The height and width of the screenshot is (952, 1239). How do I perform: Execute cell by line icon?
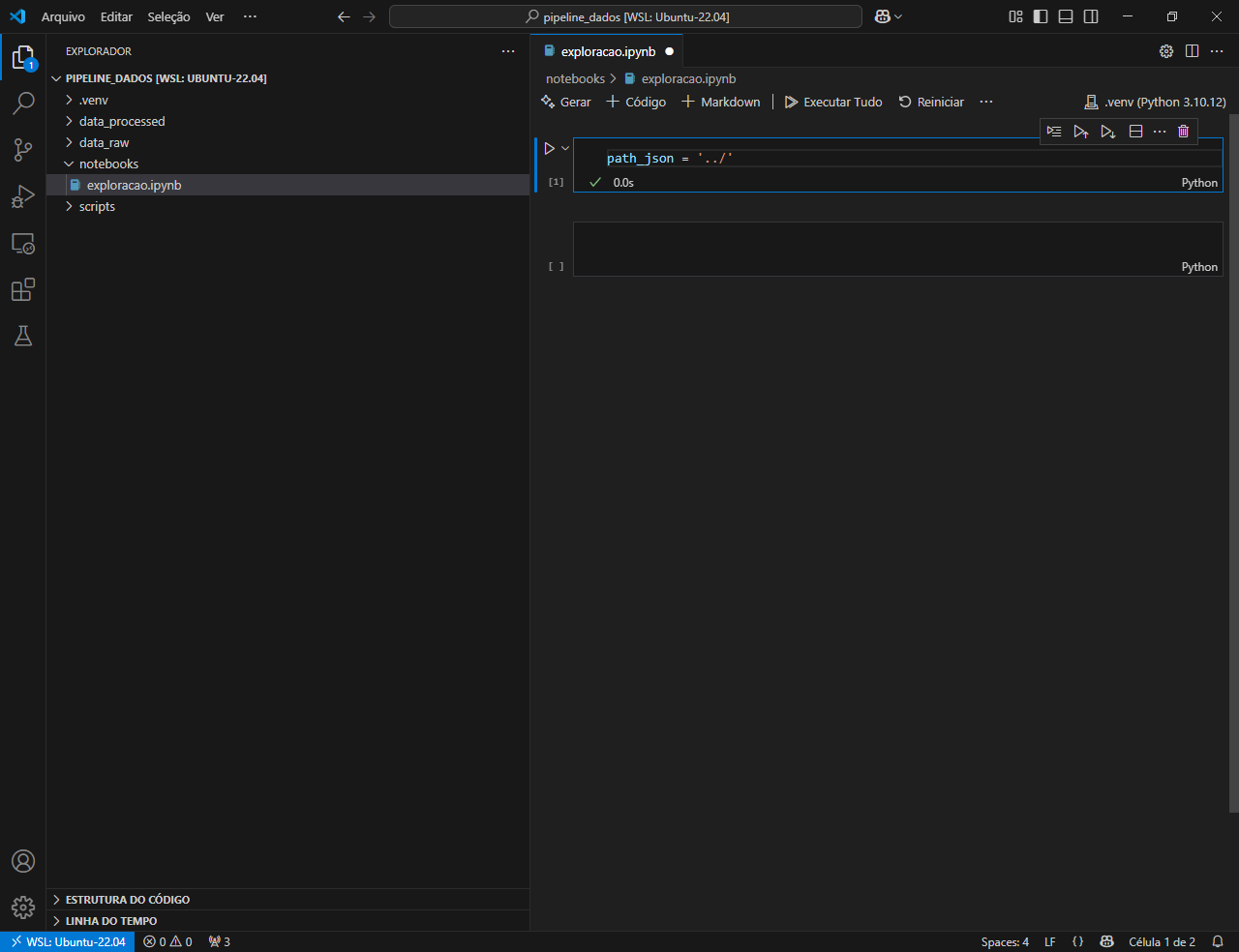[x=1054, y=132]
